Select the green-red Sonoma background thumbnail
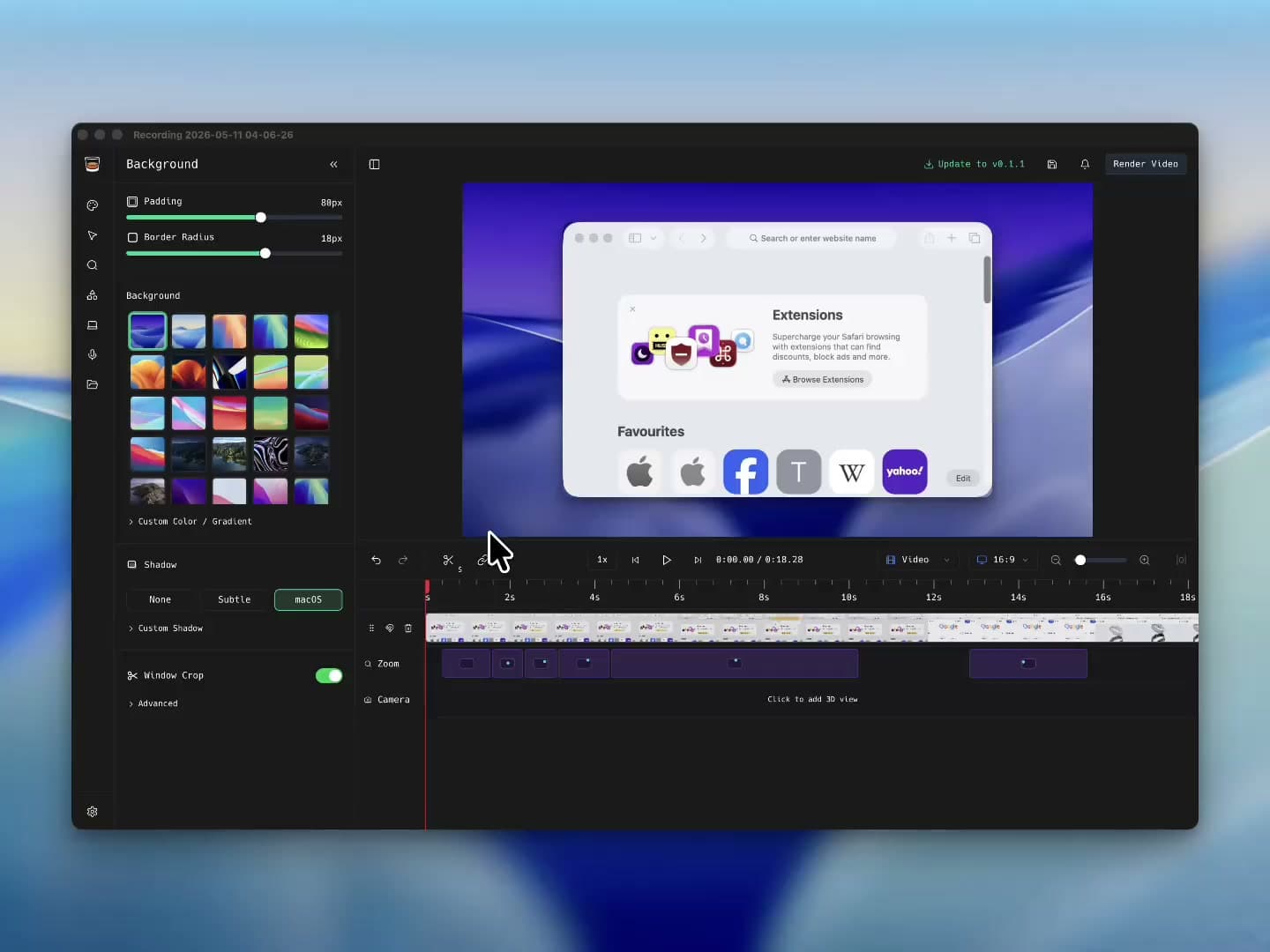Screen dimensions: 1270x952 click(311, 331)
